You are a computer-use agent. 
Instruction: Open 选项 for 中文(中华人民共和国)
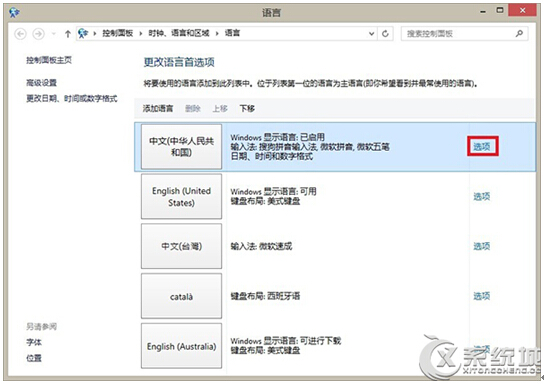(482, 147)
